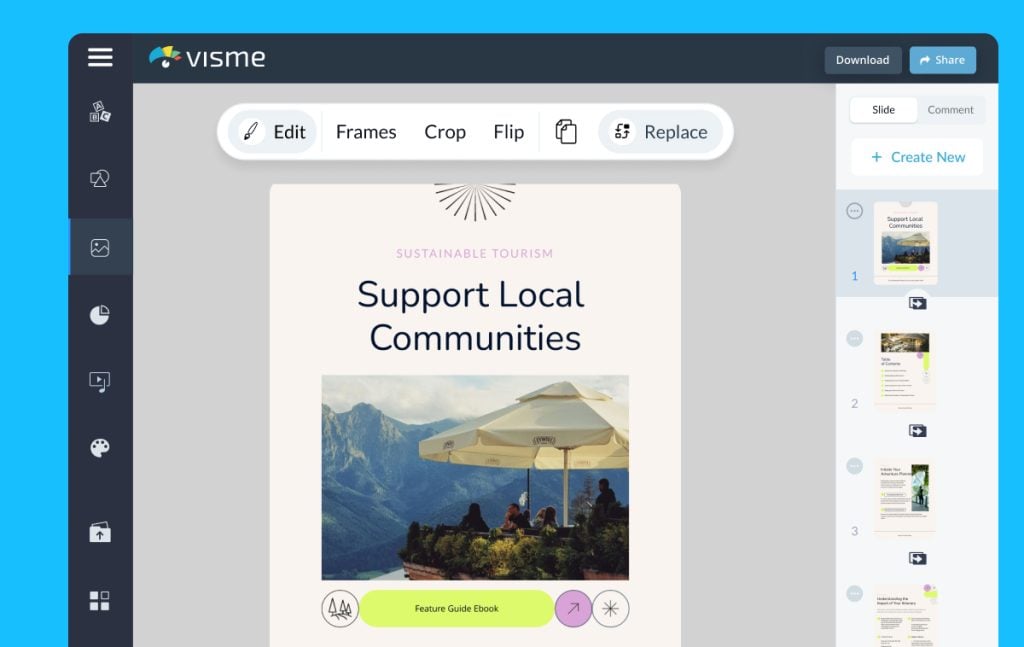Open the My Files upload panel icon
Screen dimensions: 1024x647
coord(99,532)
